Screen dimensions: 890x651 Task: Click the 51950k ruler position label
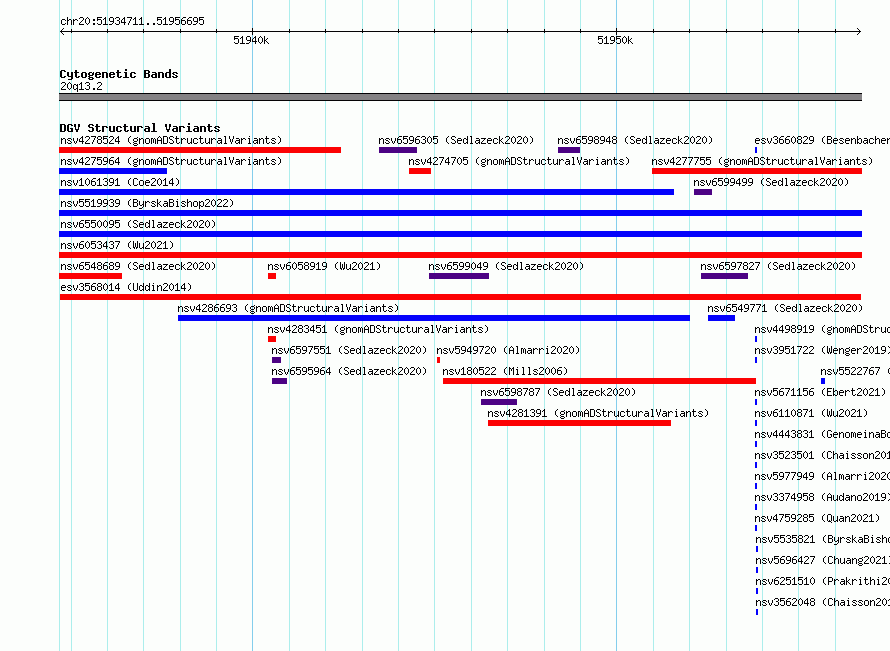(x=615, y=40)
